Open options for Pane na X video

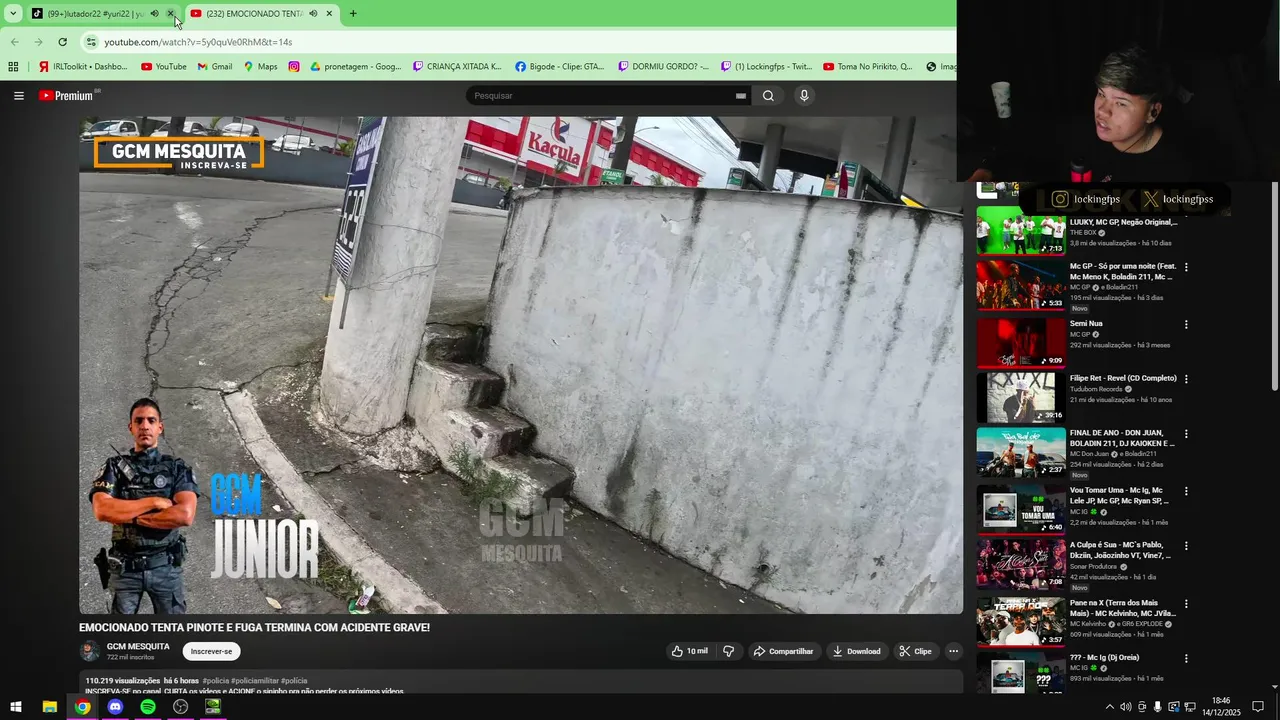pyautogui.click(x=1186, y=604)
